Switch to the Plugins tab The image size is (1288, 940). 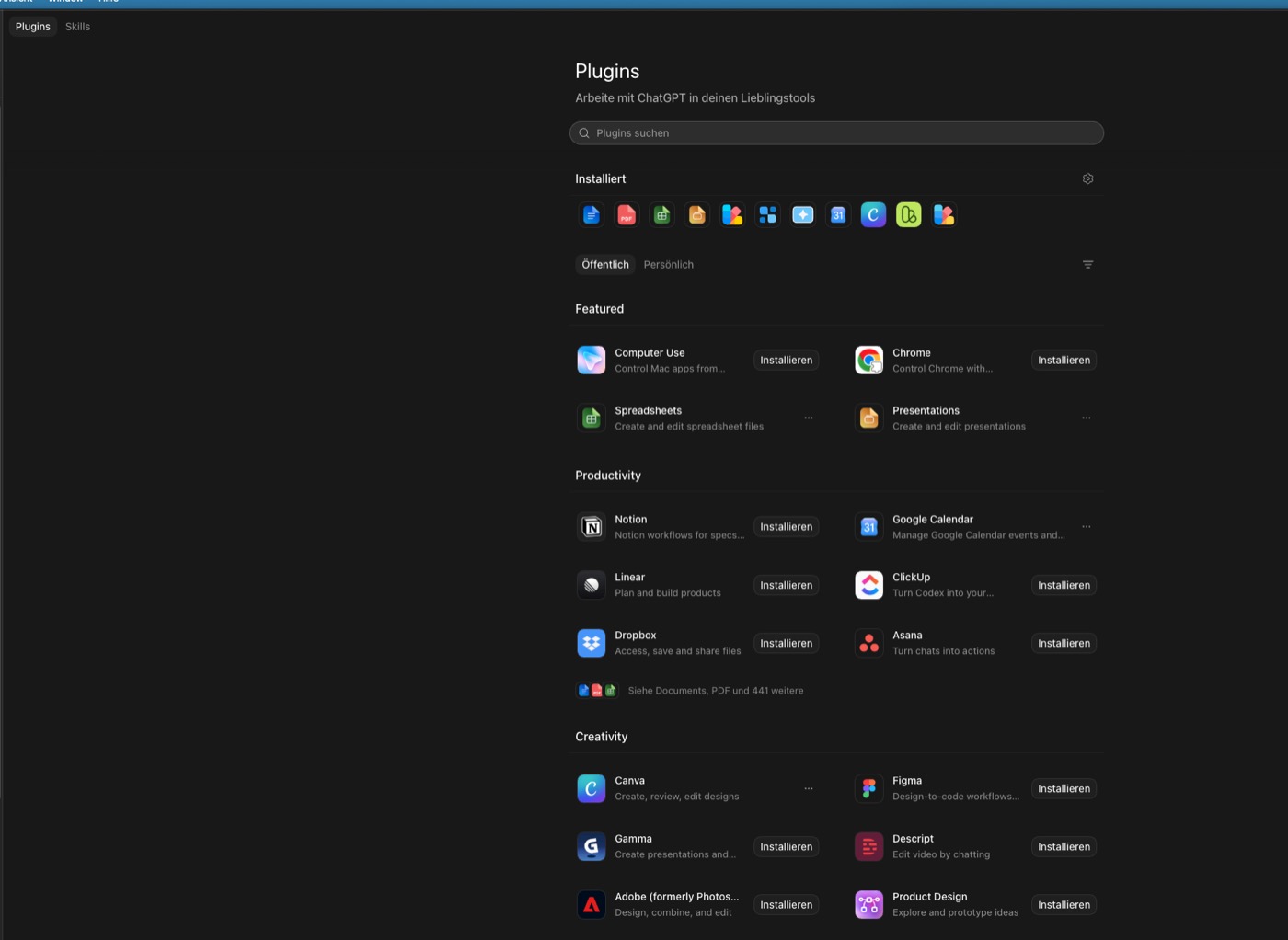pos(33,27)
